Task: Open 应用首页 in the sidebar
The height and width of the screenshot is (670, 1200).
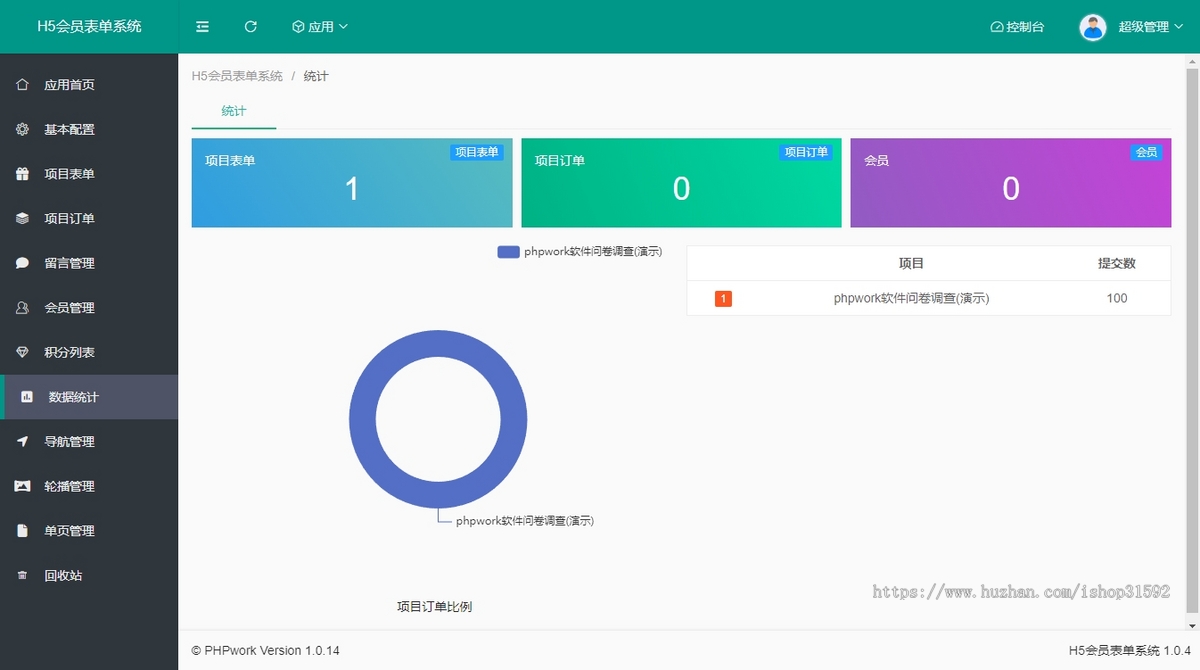Action: tap(89, 85)
